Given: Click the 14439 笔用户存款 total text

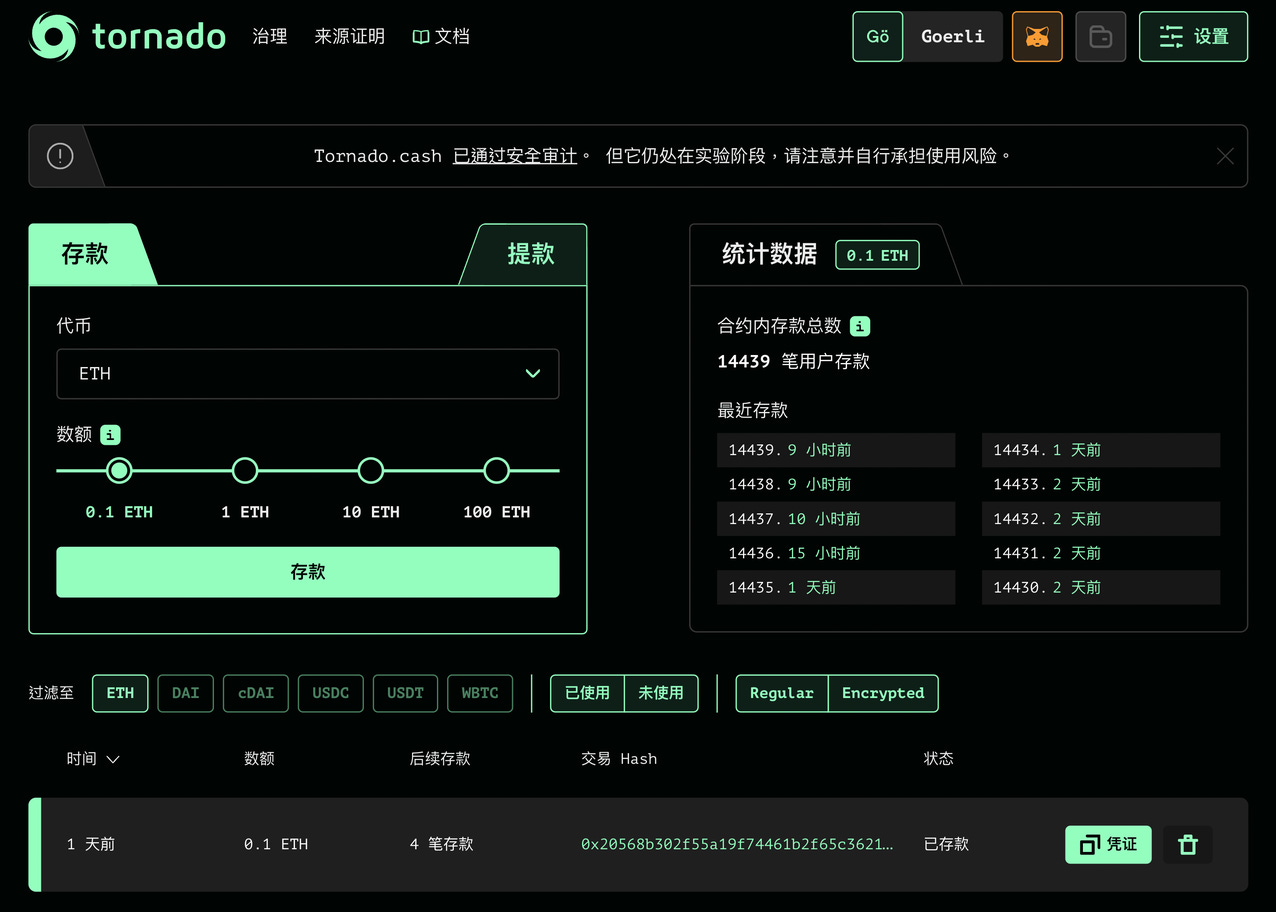Looking at the screenshot, I should 794,362.
